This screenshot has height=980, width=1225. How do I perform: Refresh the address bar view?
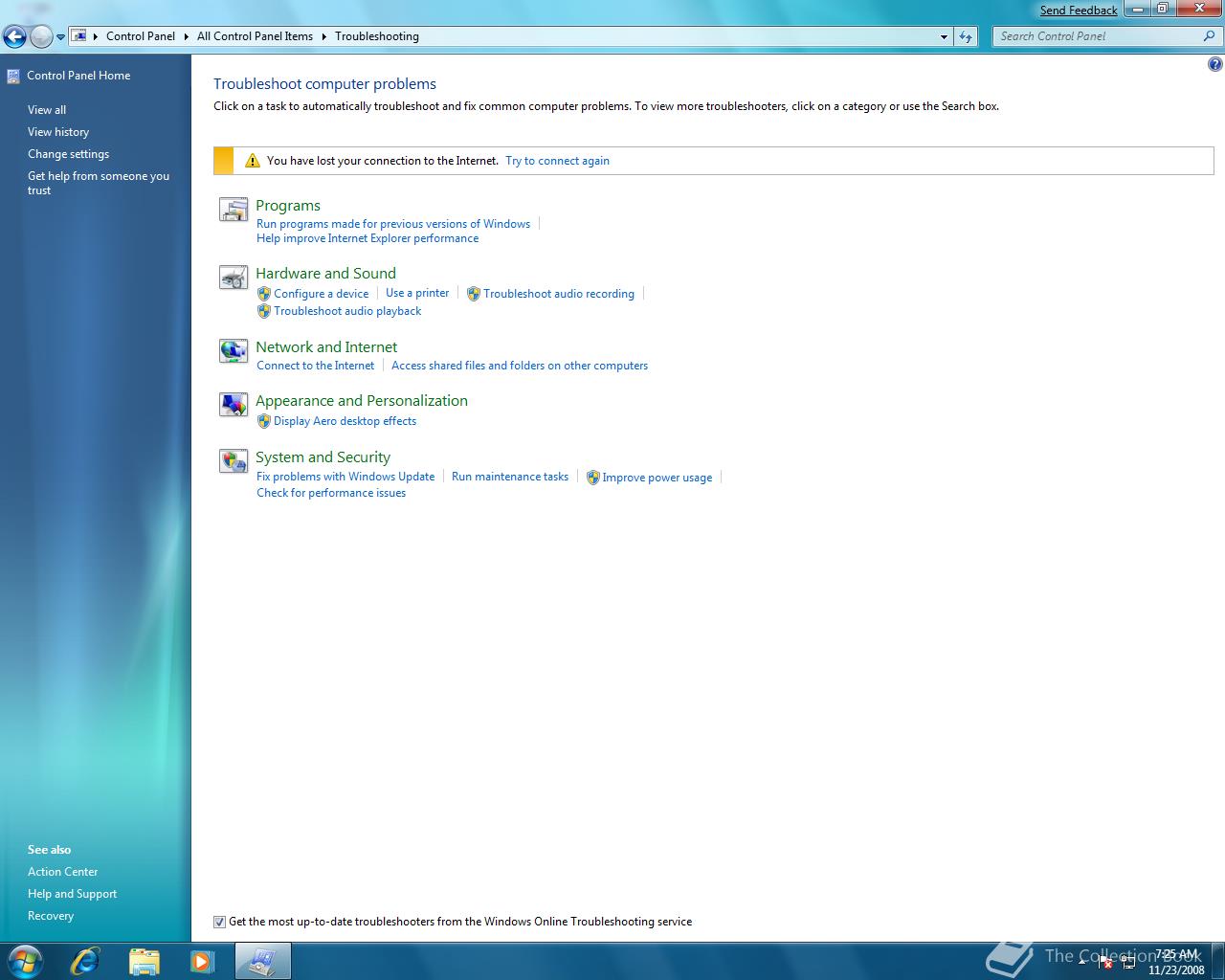966,36
